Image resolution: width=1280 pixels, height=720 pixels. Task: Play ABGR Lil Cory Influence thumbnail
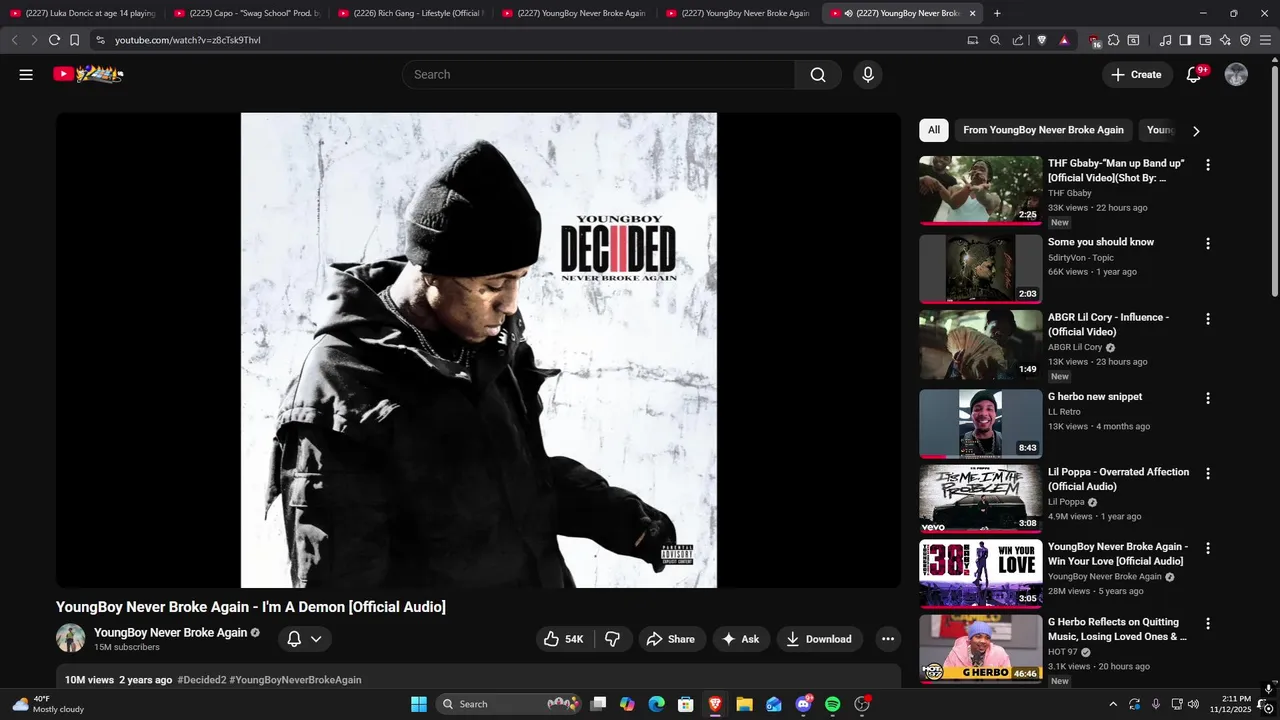(980, 345)
